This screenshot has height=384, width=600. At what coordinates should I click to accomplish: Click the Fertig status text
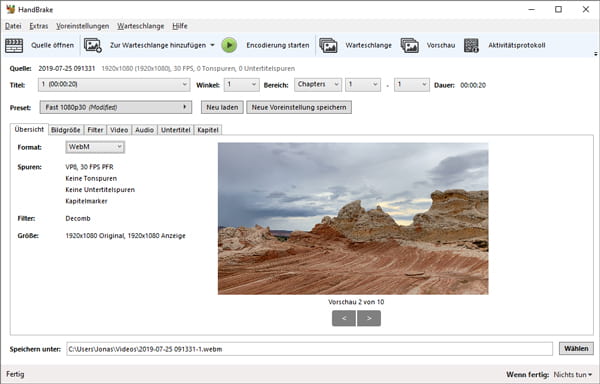click(x=15, y=374)
